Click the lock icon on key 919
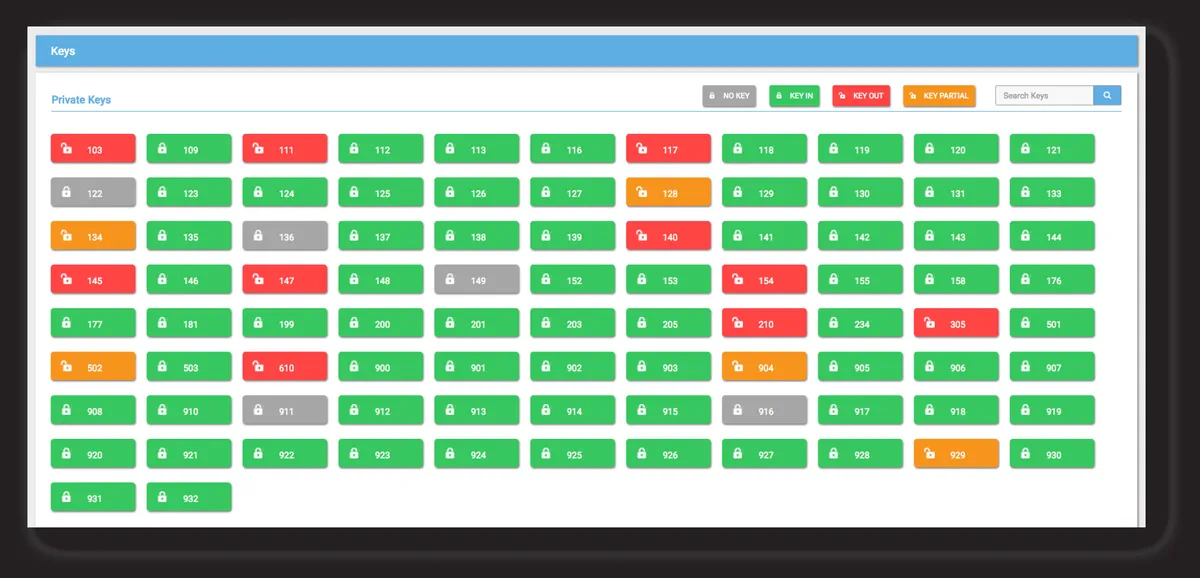 pyautogui.click(x=1025, y=410)
